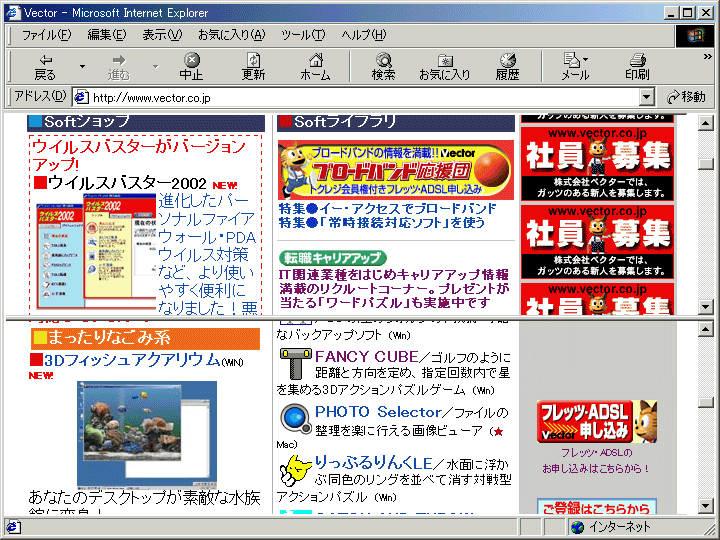Viewport: 720px width, 540px height.
Task: Click the Internet Explorer title bar icon
Action: pos(13,12)
